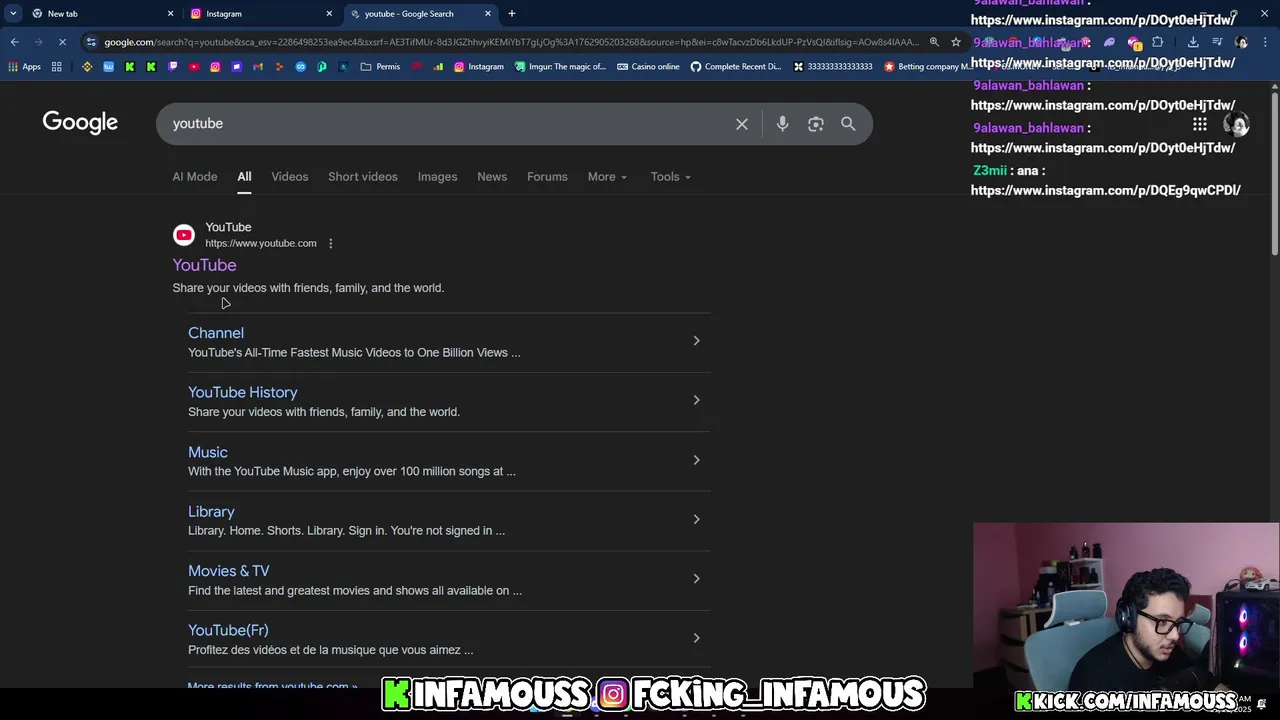Image resolution: width=1280 pixels, height=720 pixels.
Task: Select the All results tab
Action: 244,177
